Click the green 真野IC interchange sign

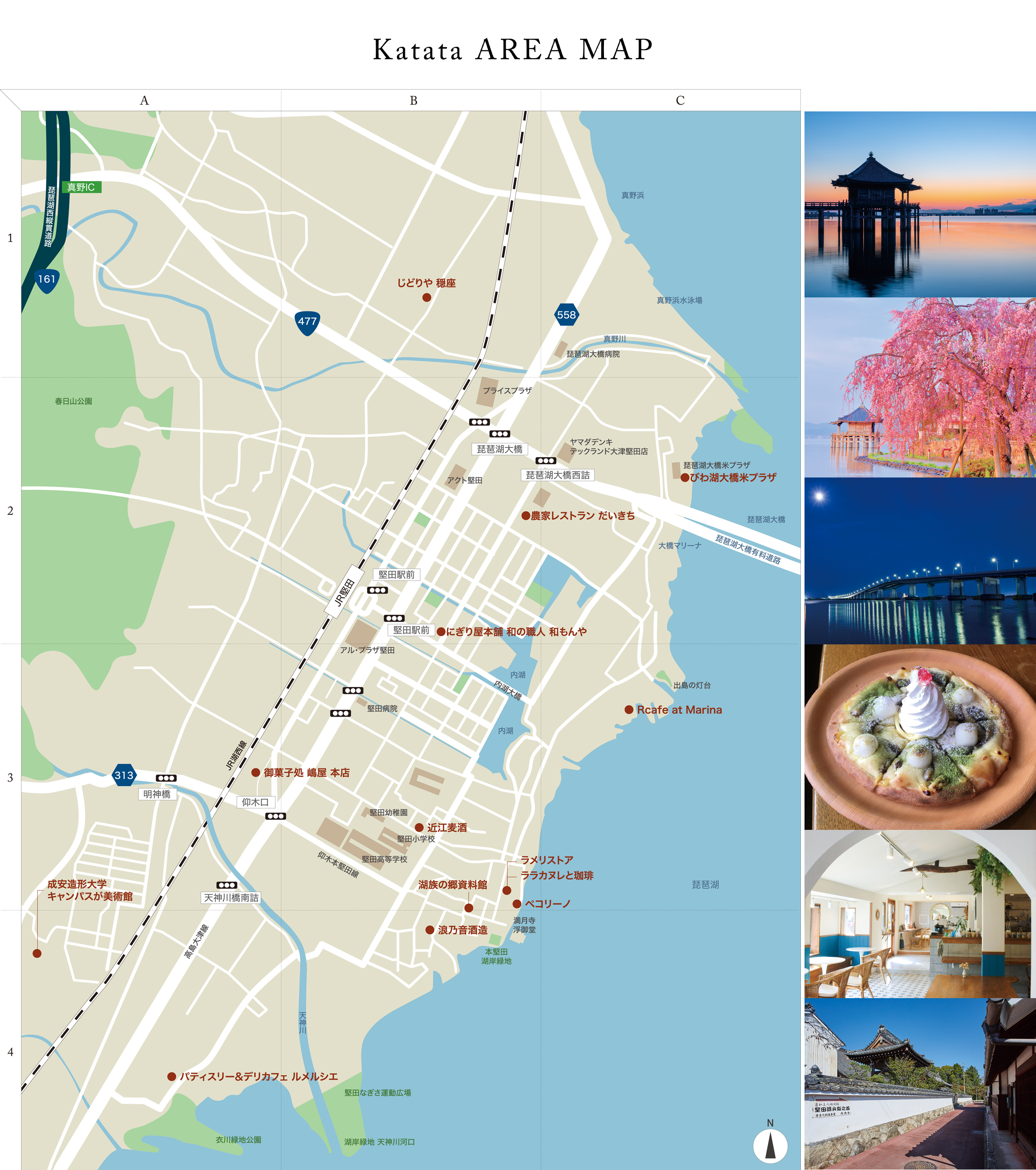tap(81, 187)
